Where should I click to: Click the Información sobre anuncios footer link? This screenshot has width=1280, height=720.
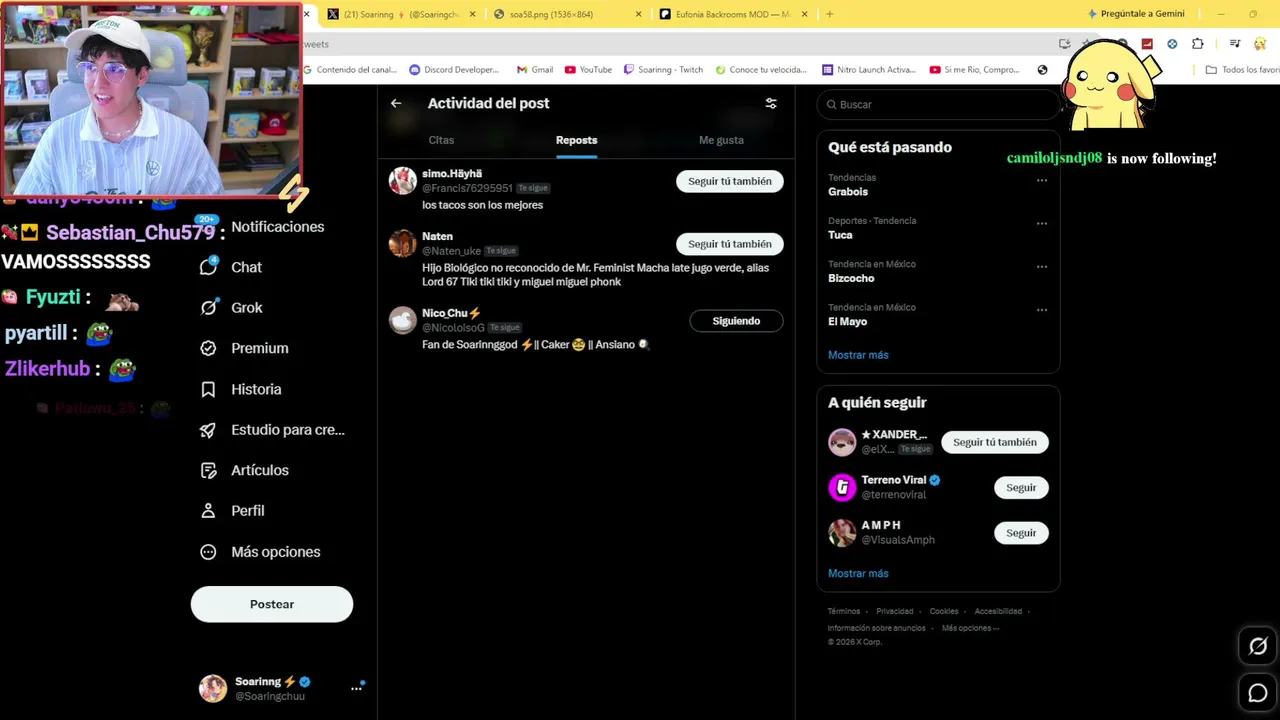(876, 628)
